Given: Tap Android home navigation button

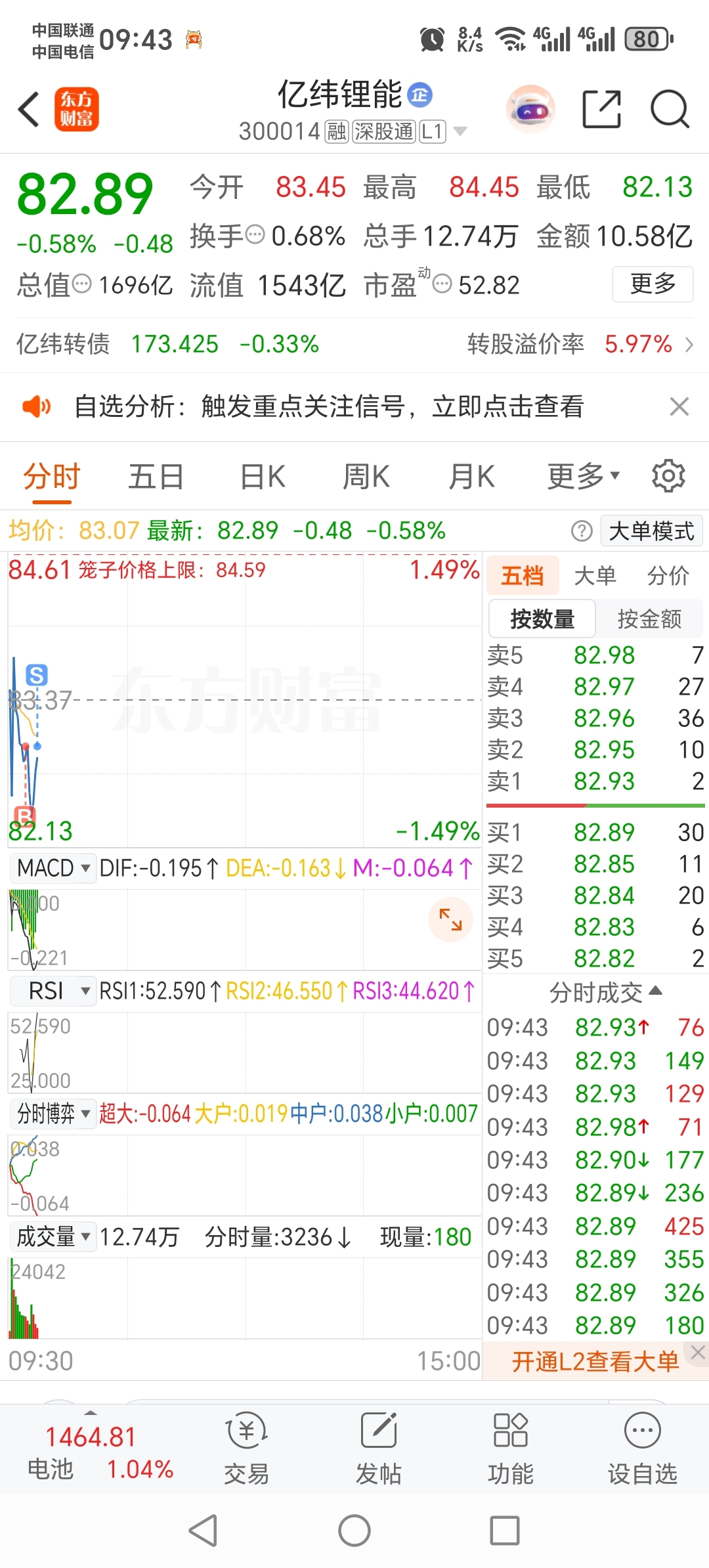Looking at the screenshot, I should [x=354, y=1531].
